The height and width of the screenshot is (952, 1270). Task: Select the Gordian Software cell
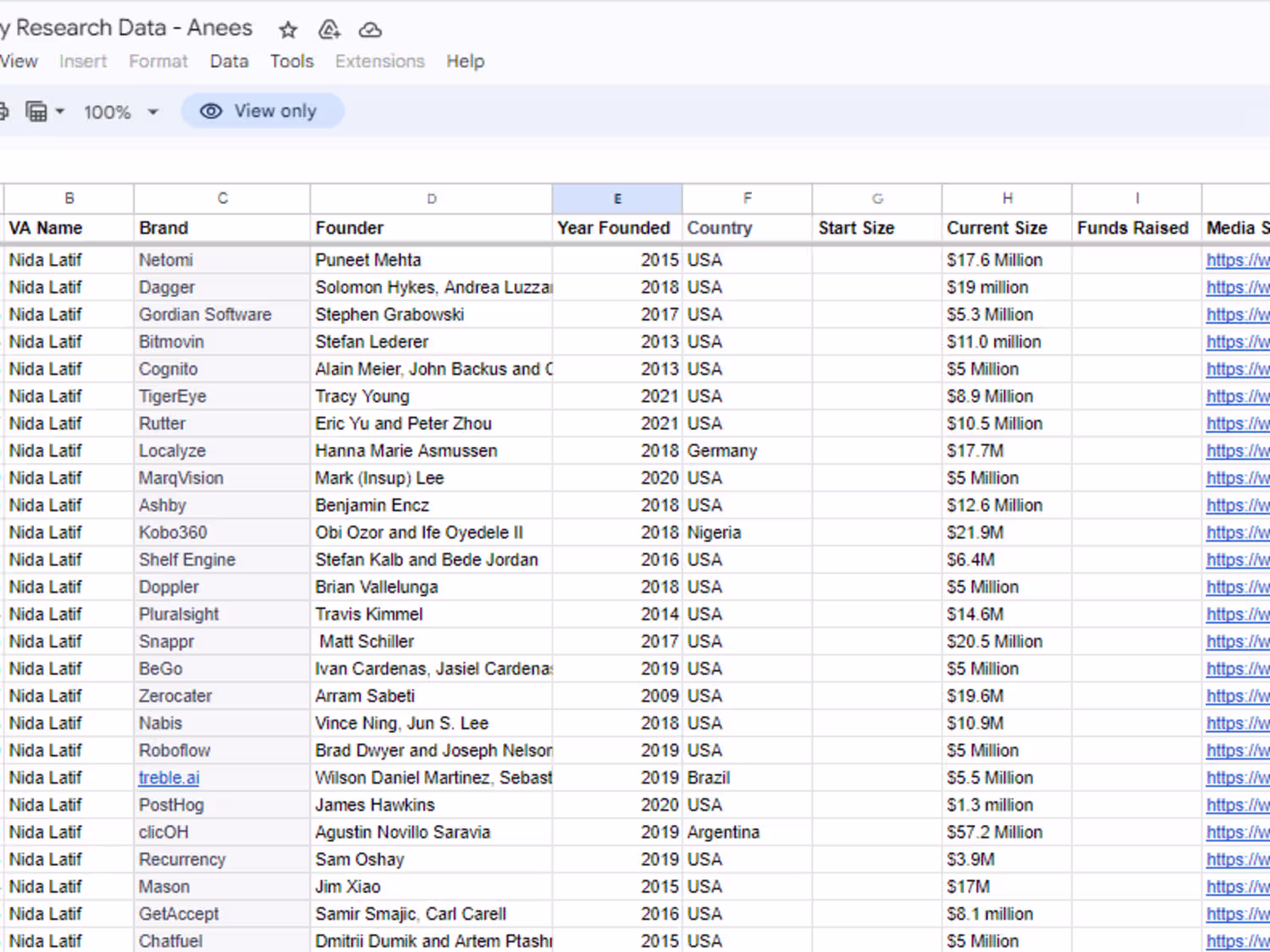point(206,315)
